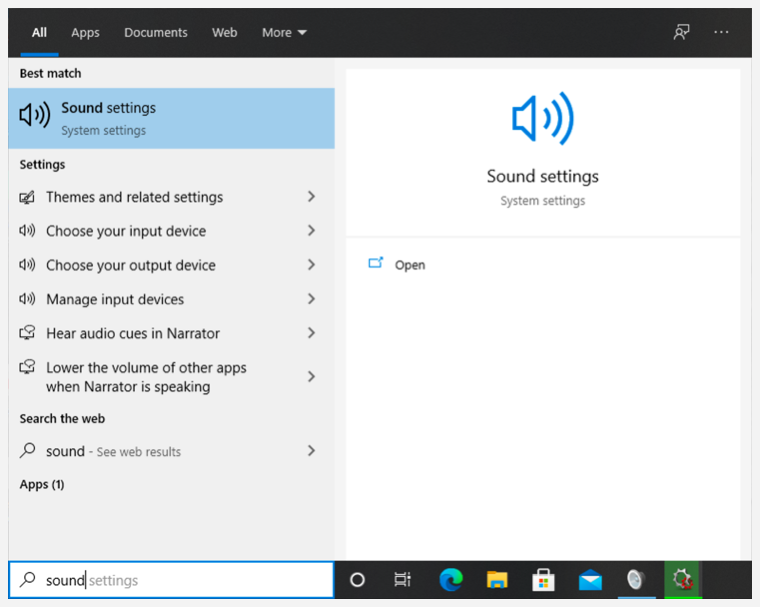
Task: Expand the sound web results arrow
Action: pos(311,451)
